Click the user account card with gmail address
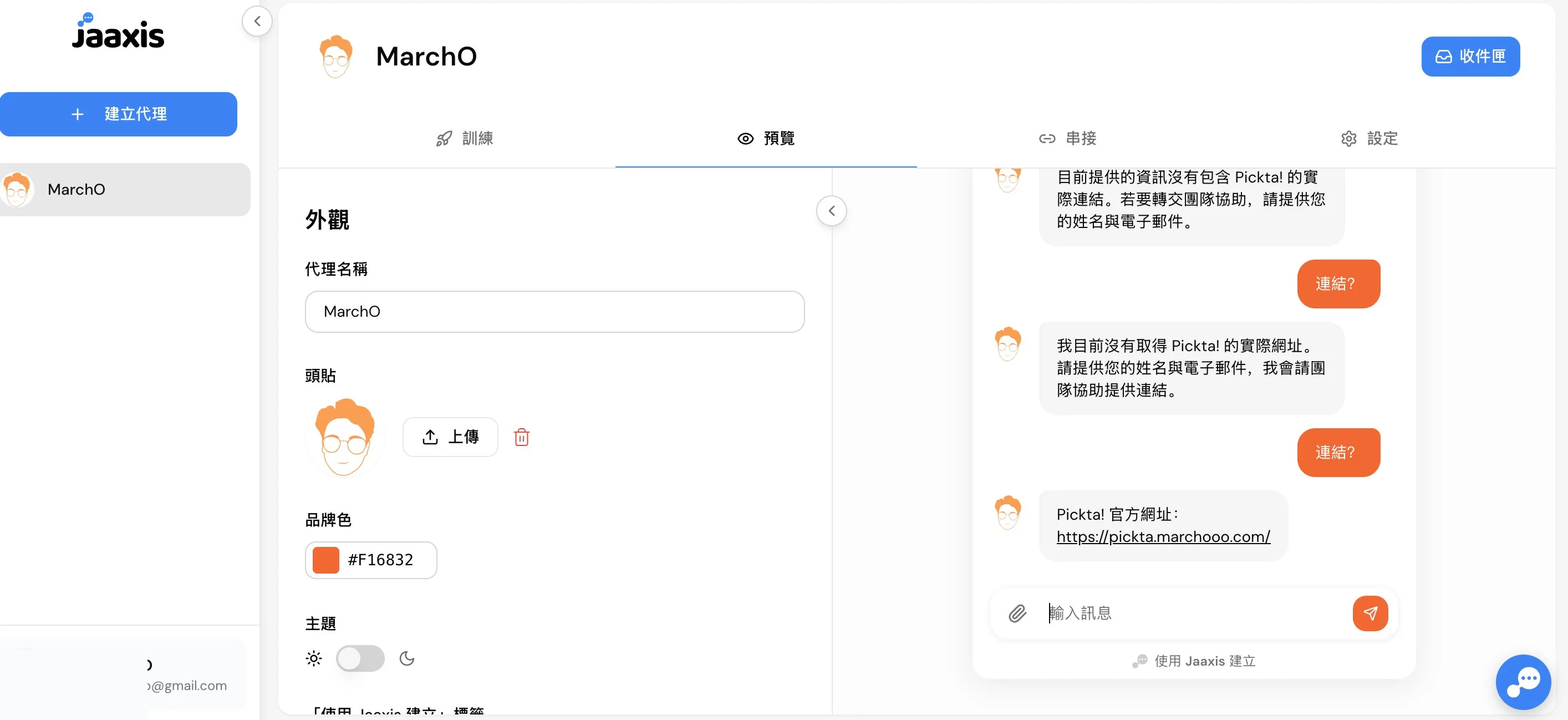This screenshot has height=720, width=1568. (x=123, y=675)
